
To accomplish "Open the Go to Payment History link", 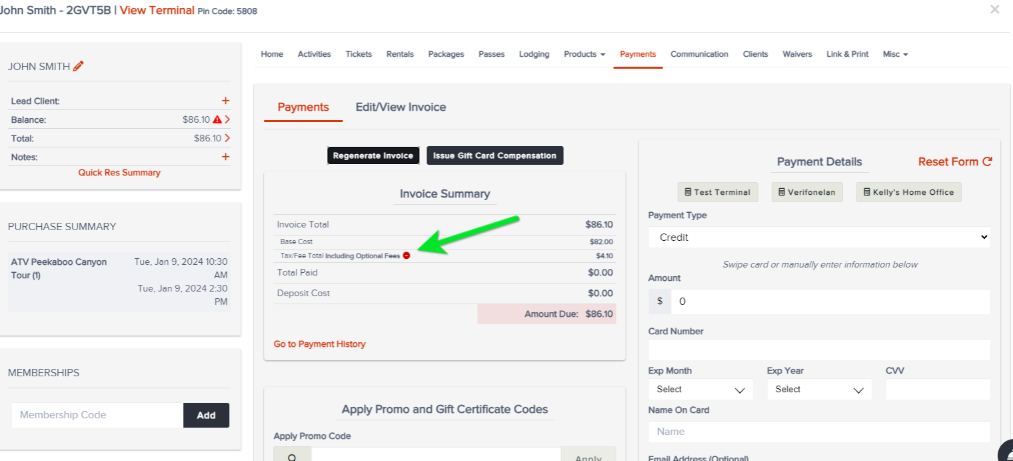I will [x=319, y=344].
